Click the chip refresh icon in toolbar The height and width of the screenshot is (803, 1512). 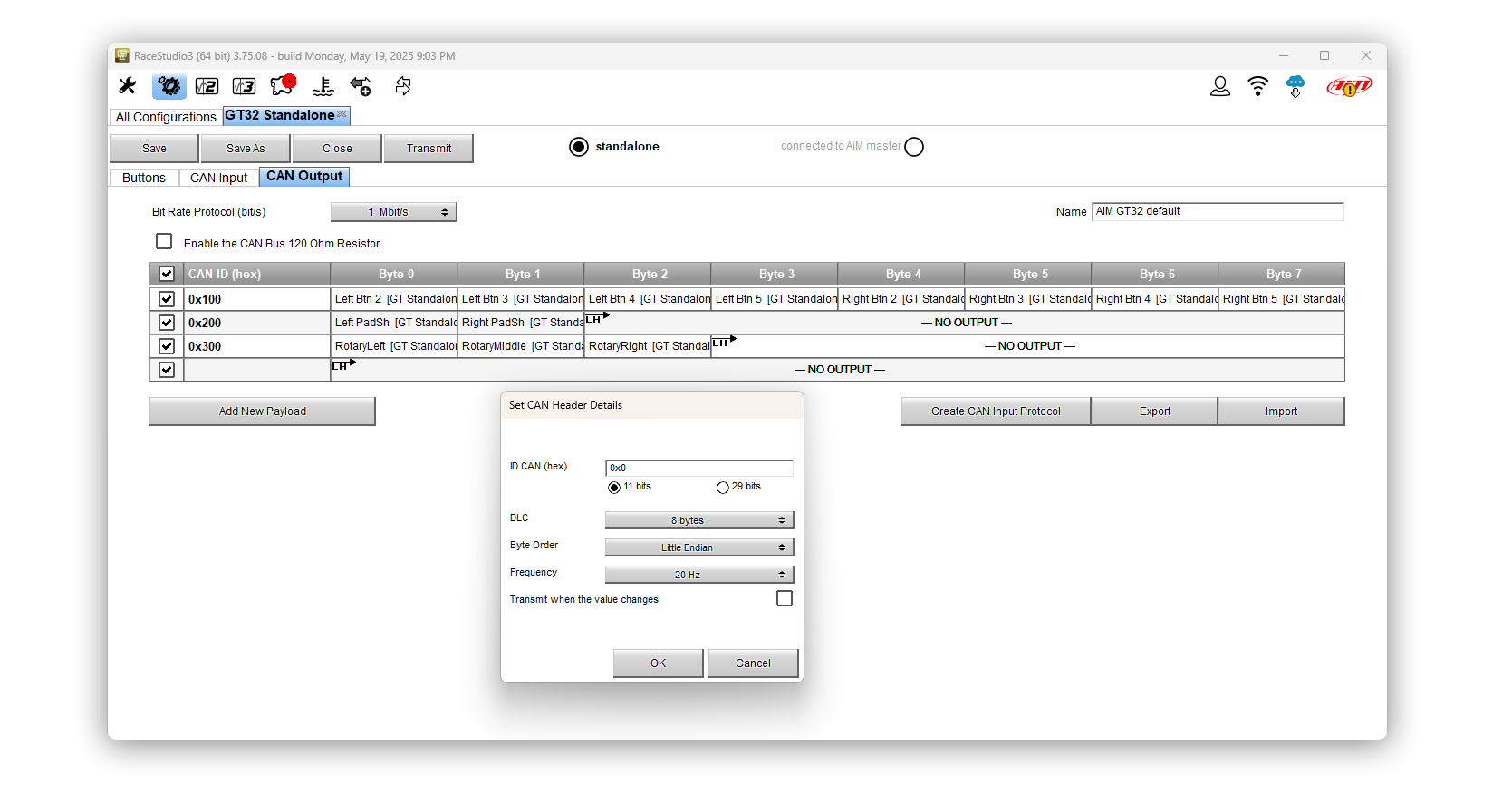pyautogui.click(x=403, y=86)
